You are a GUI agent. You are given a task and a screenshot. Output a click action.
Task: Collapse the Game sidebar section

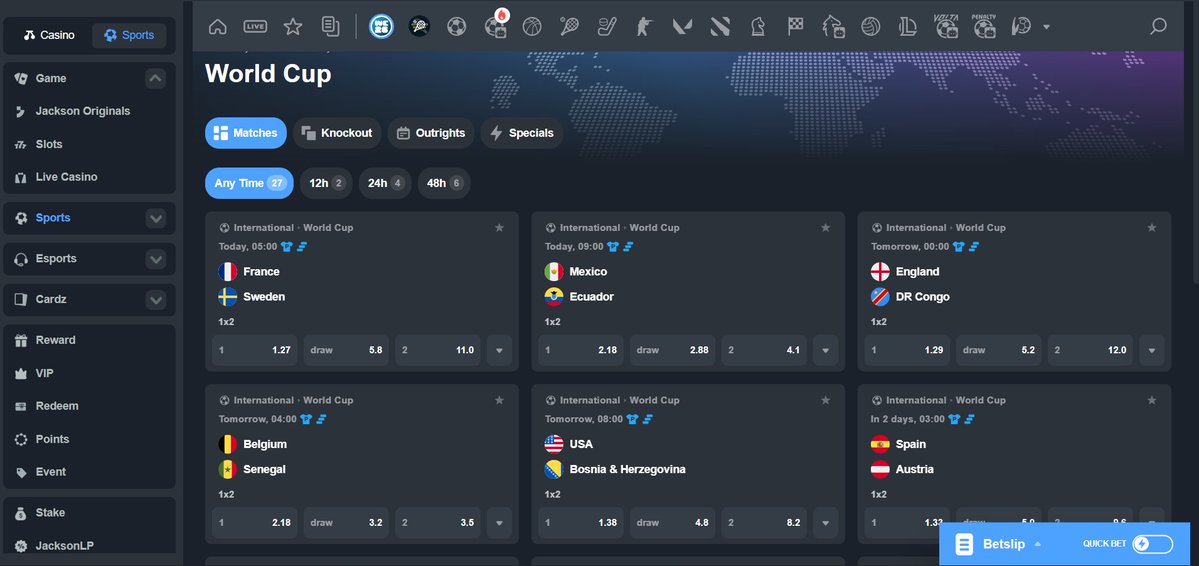pos(156,78)
